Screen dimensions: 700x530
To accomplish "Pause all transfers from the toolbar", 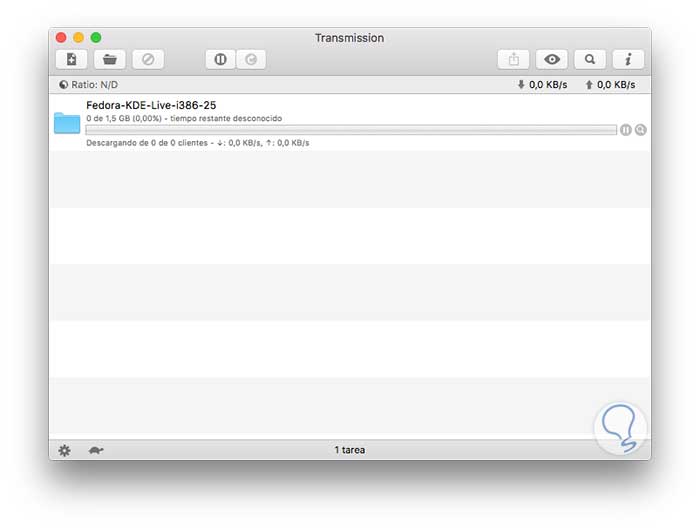I will pyautogui.click(x=221, y=59).
